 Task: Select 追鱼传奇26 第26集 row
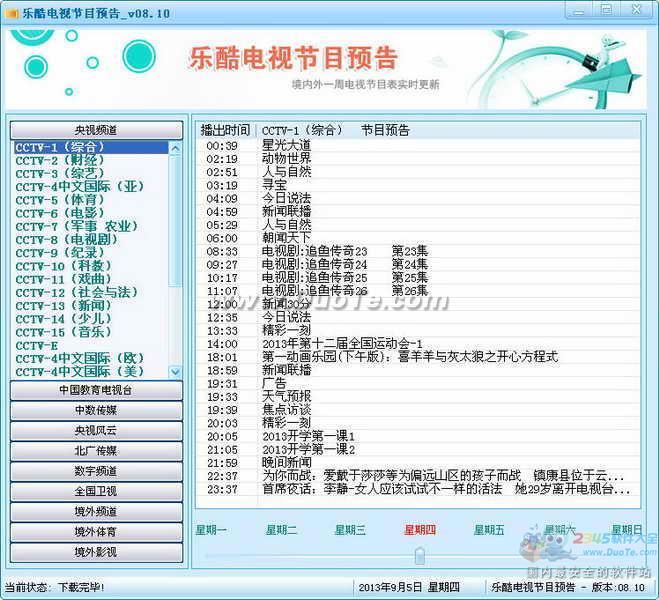pyautogui.click(x=418, y=291)
